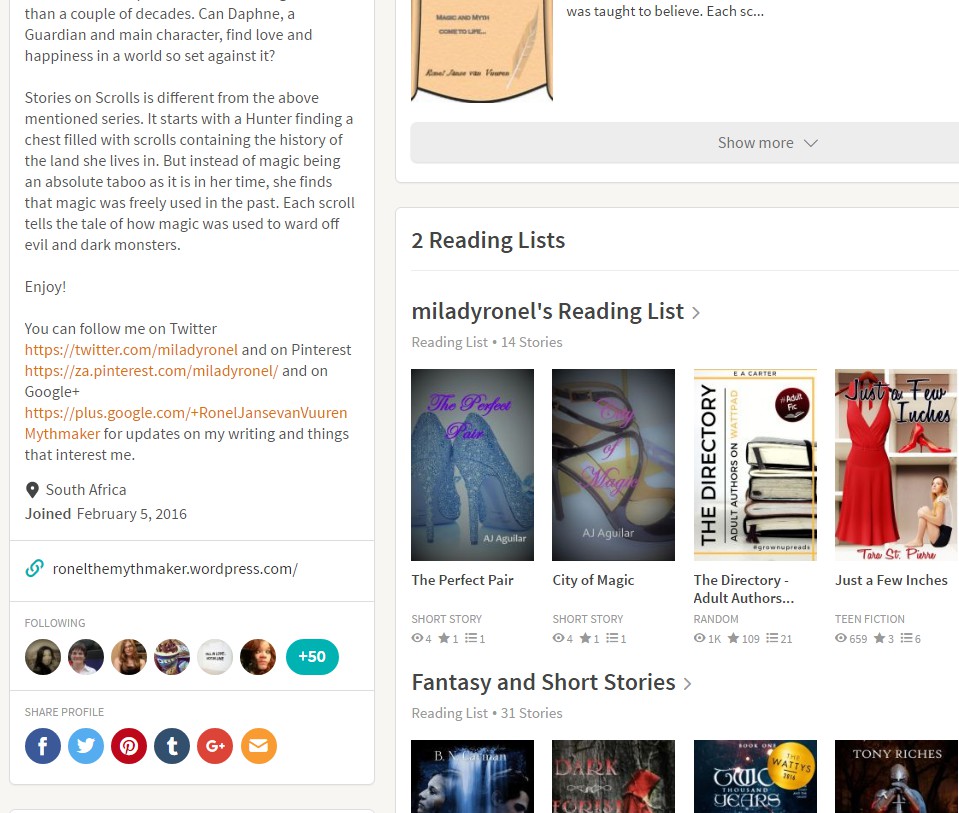Show the +50 more following users
This screenshot has width=959, height=813.
(x=312, y=656)
